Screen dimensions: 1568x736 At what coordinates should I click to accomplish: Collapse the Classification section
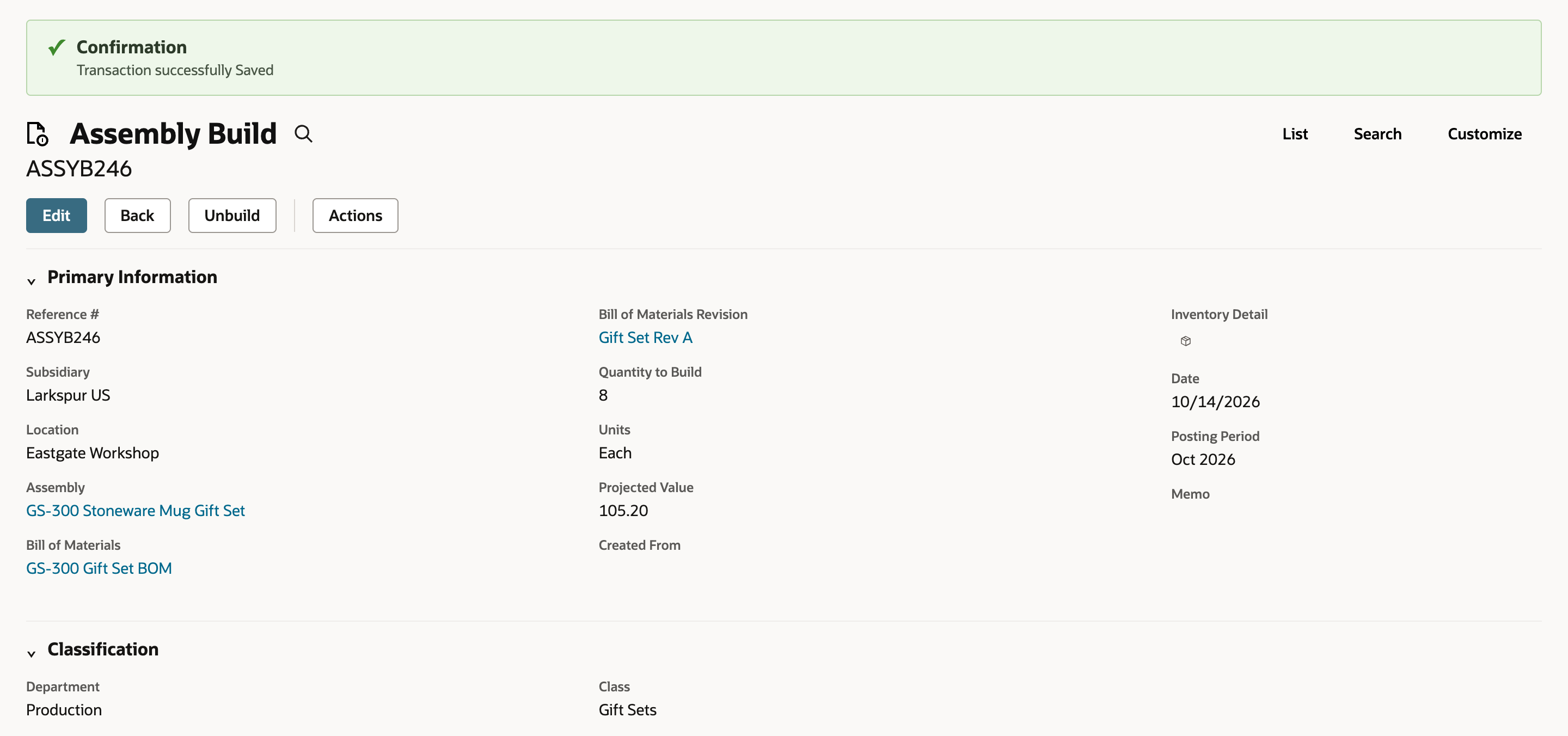coord(32,654)
